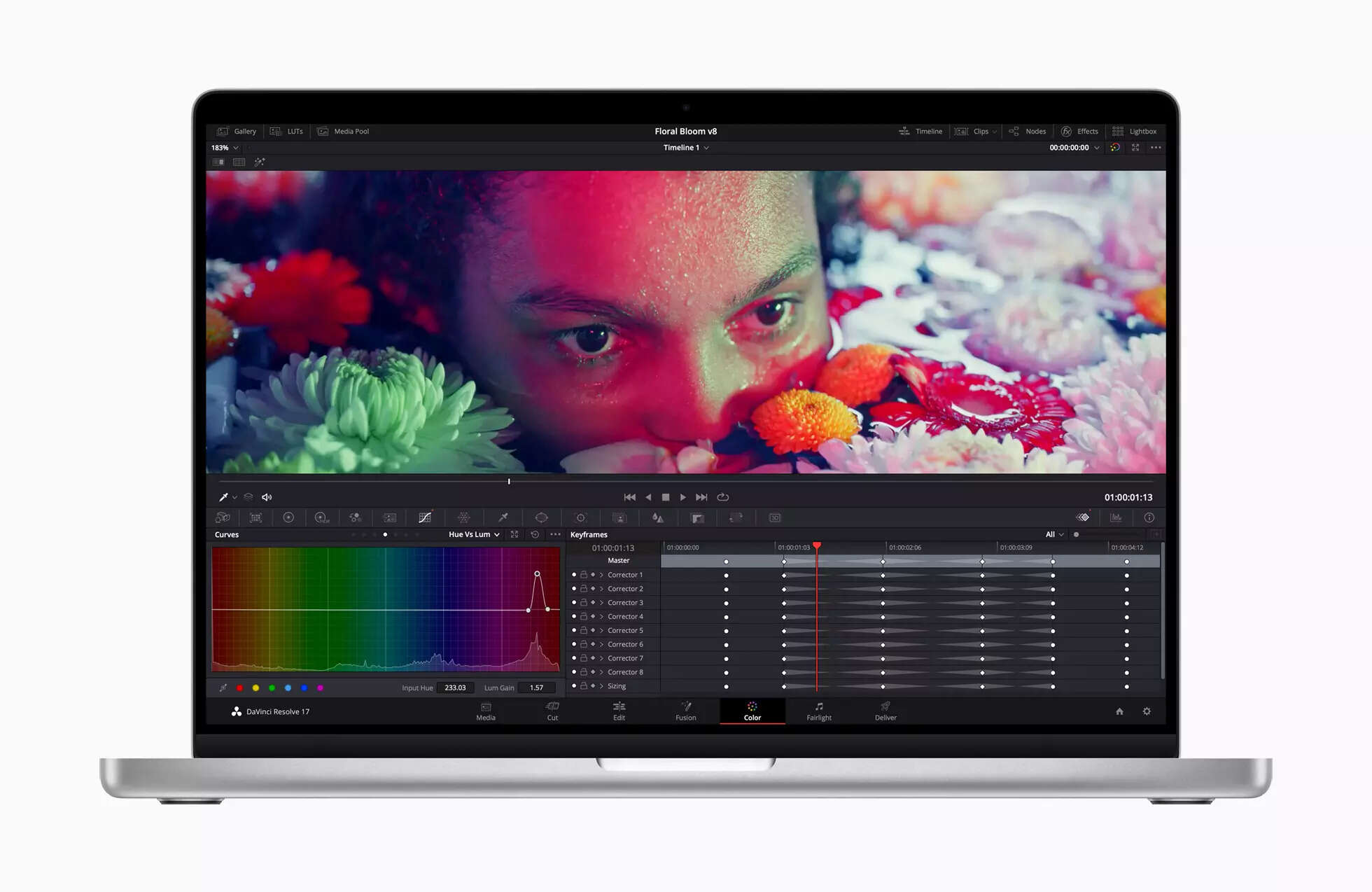
Task: Open the Tracker palette
Action: tap(581, 517)
